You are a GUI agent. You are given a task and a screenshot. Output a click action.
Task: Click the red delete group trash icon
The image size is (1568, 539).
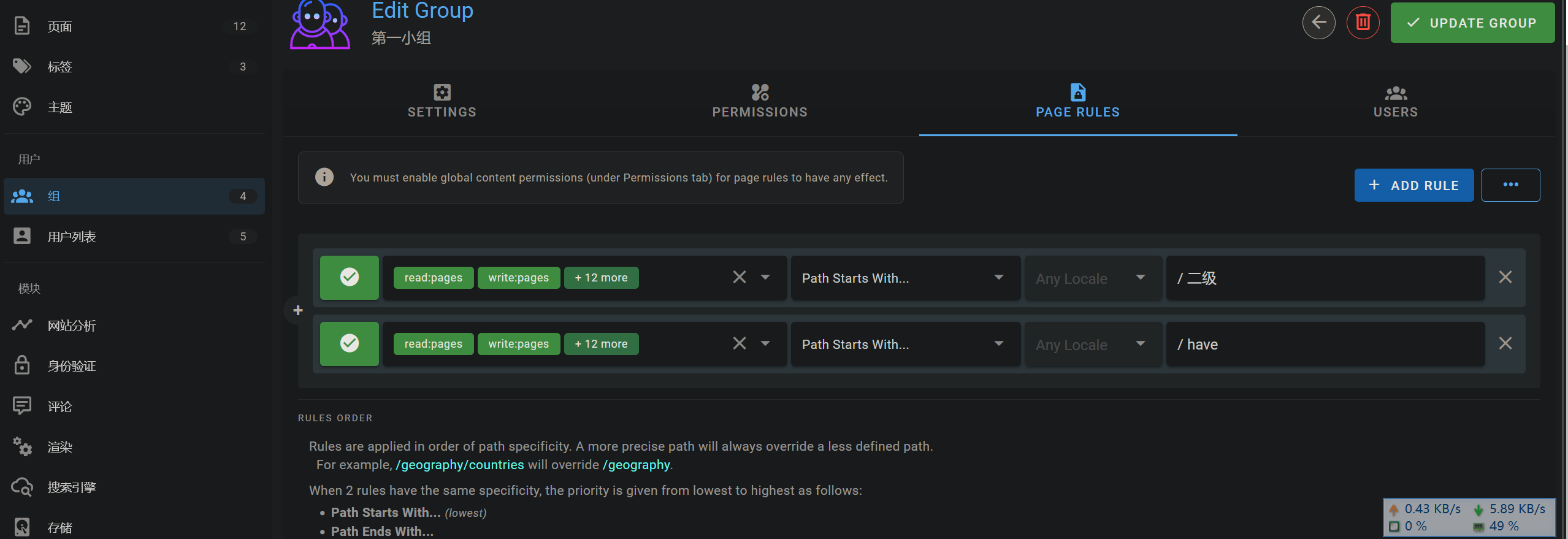pyautogui.click(x=1363, y=23)
